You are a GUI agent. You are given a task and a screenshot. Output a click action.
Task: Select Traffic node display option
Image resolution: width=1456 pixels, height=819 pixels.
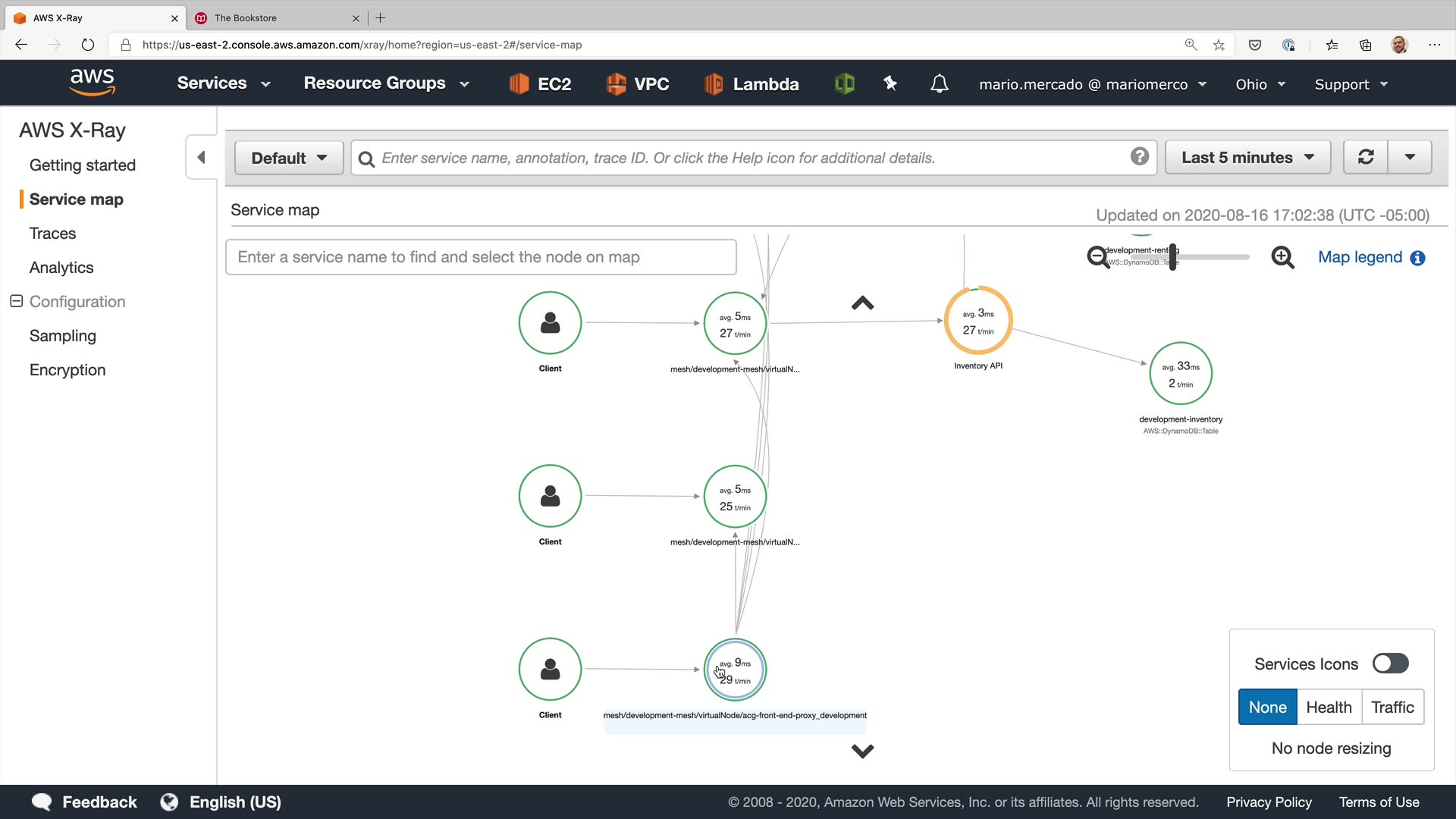[x=1392, y=707]
